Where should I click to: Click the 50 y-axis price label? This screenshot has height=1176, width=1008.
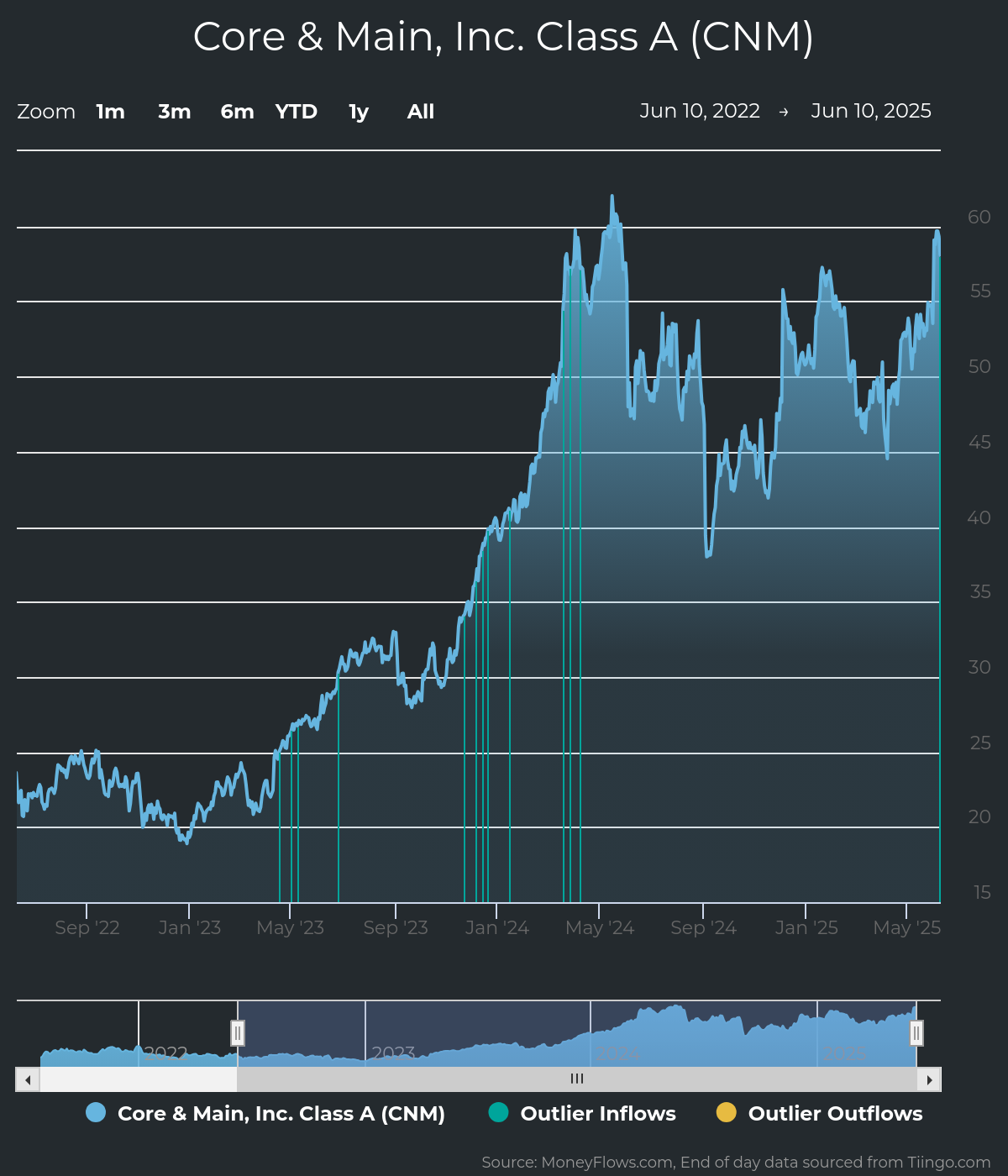[x=979, y=366]
